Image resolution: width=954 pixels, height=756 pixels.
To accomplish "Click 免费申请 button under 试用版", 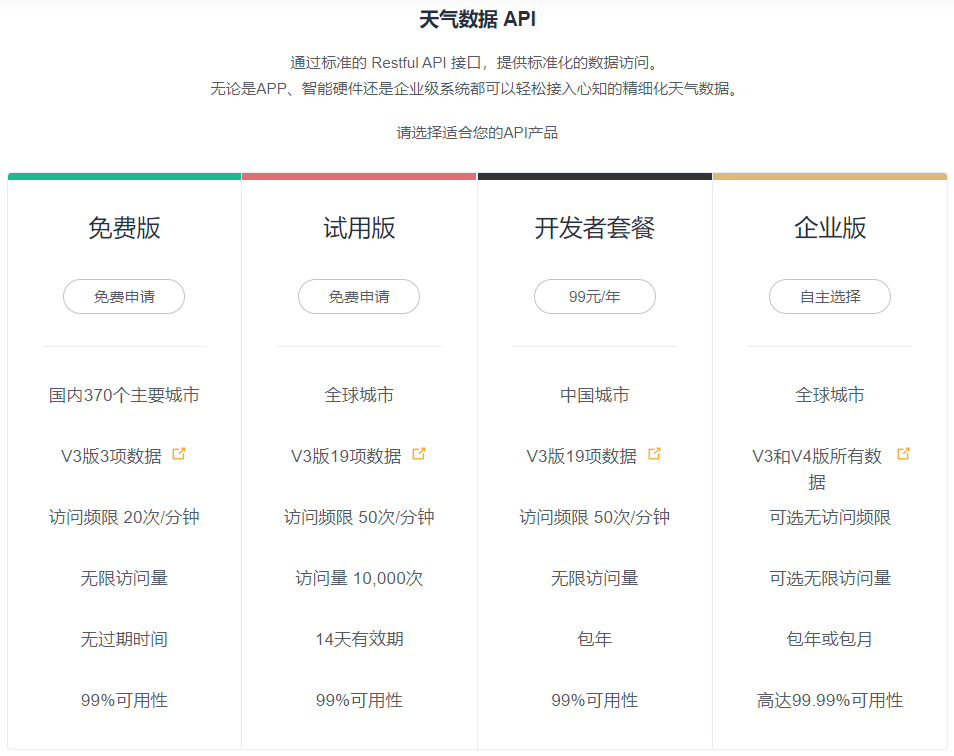I will [359, 297].
